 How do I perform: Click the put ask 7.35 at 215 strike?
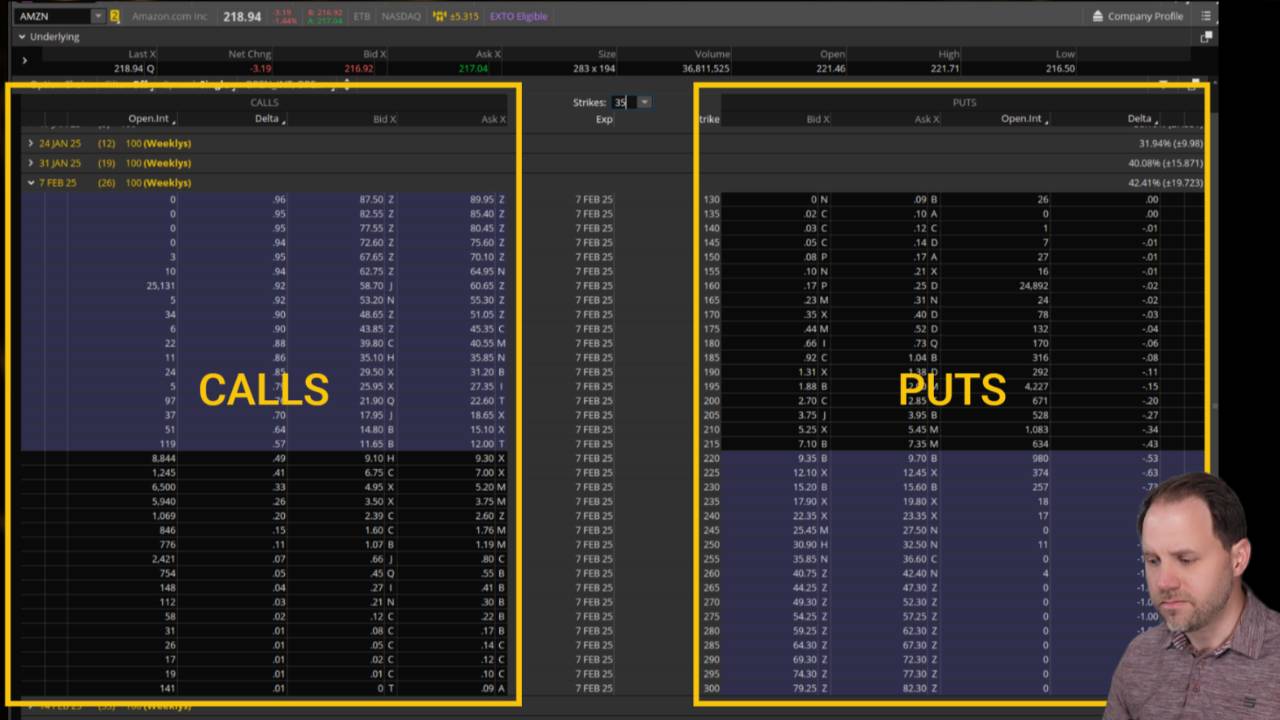click(x=917, y=444)
